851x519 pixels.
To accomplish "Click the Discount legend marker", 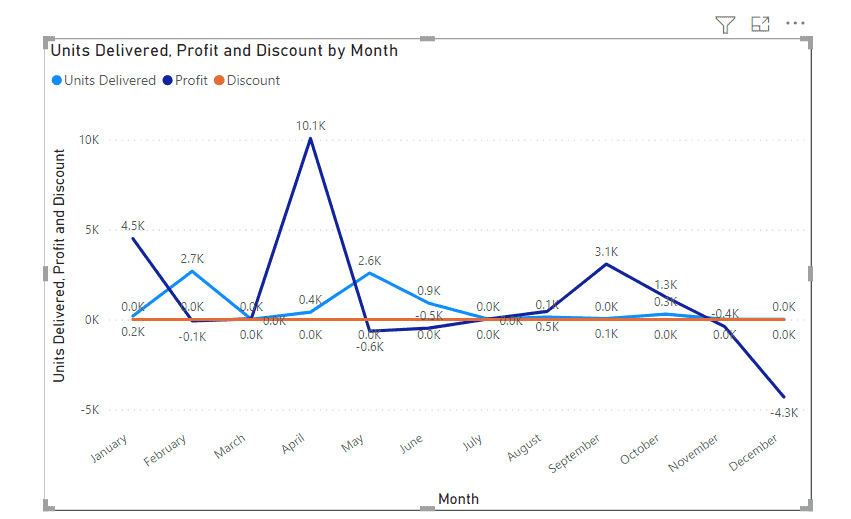I will point(219,80).
